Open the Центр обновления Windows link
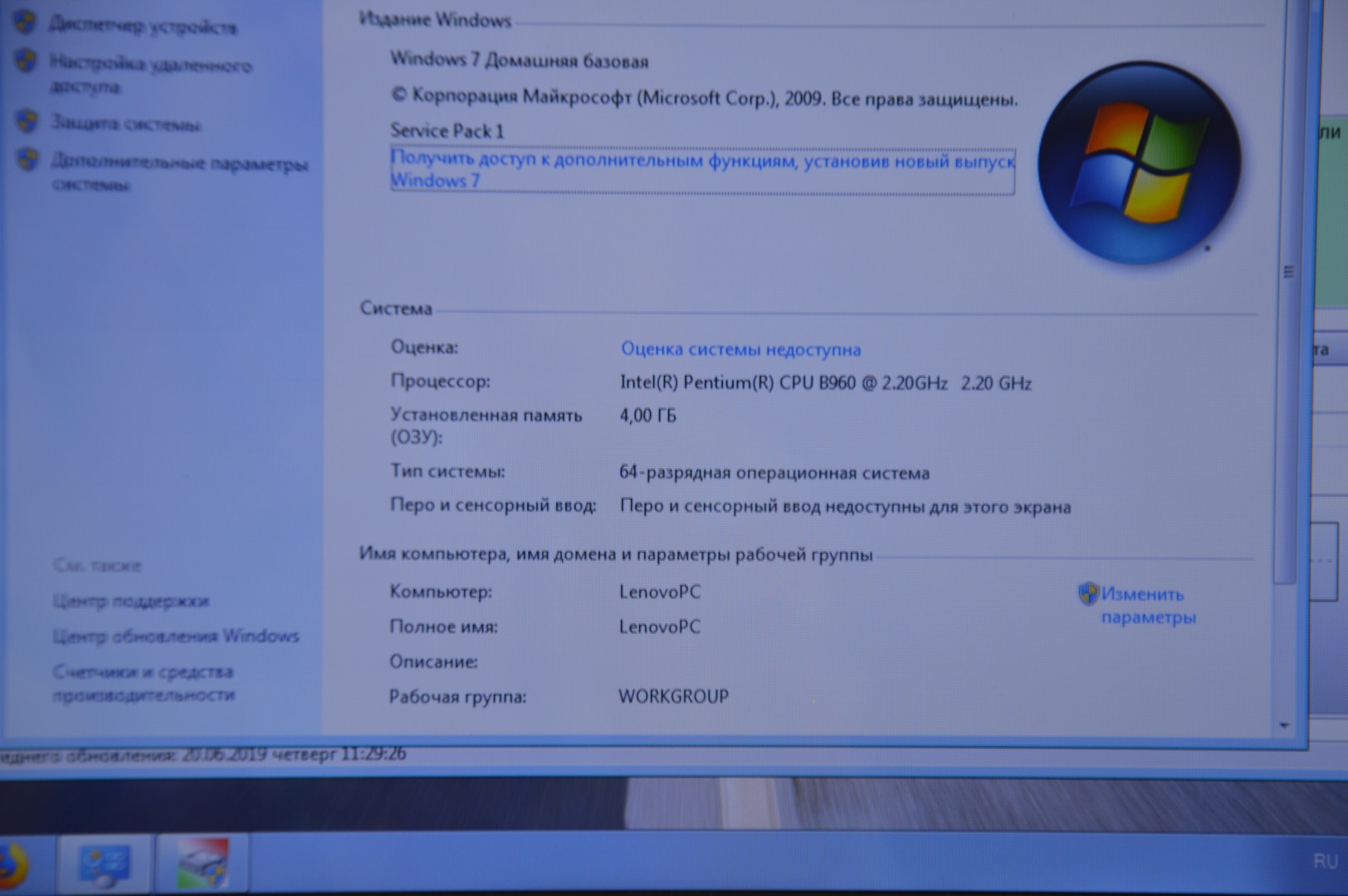The width and height of the screenshot is (1348, 896). [176, 636]
